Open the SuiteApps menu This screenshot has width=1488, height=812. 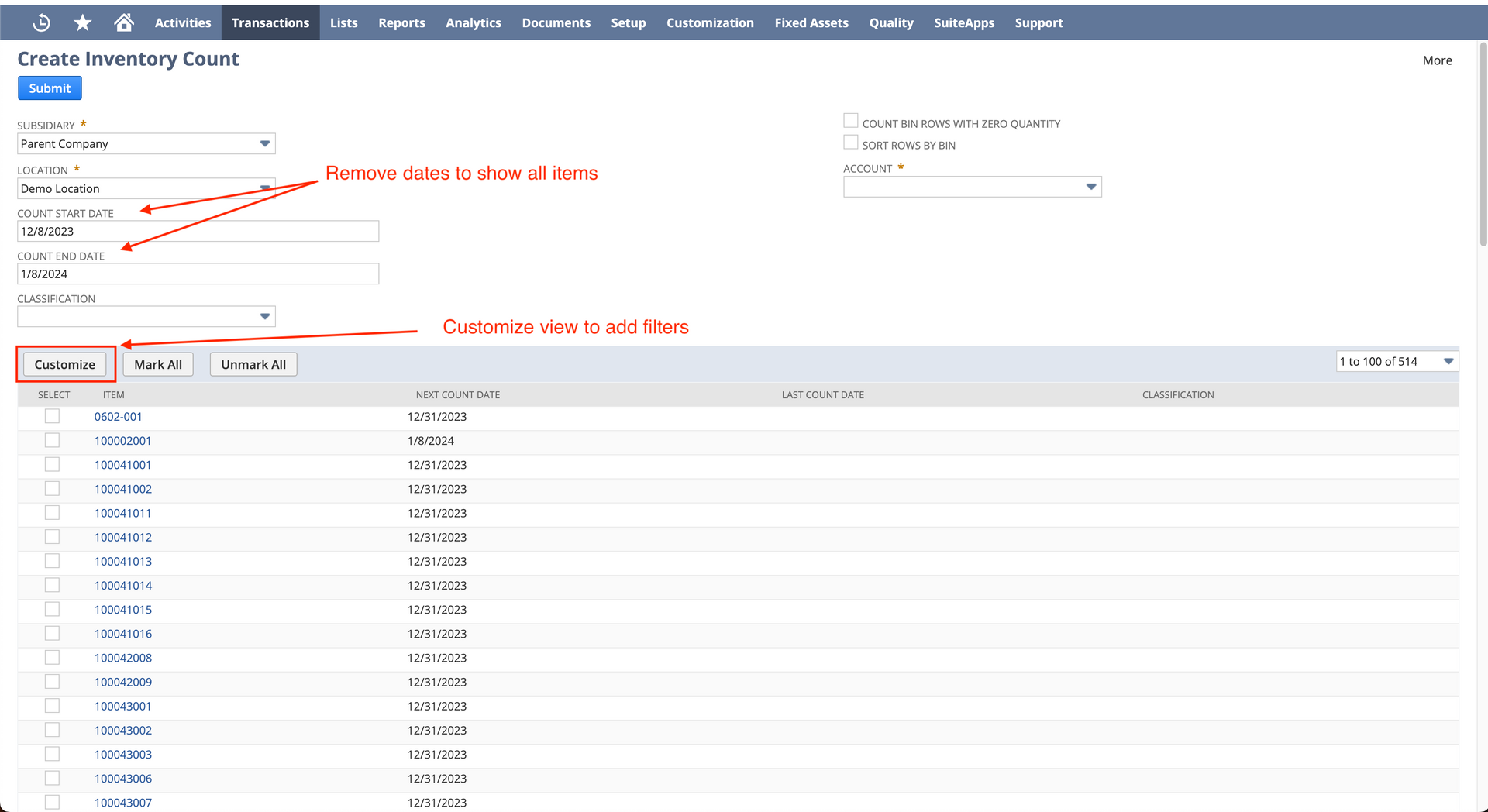(963, 22)
